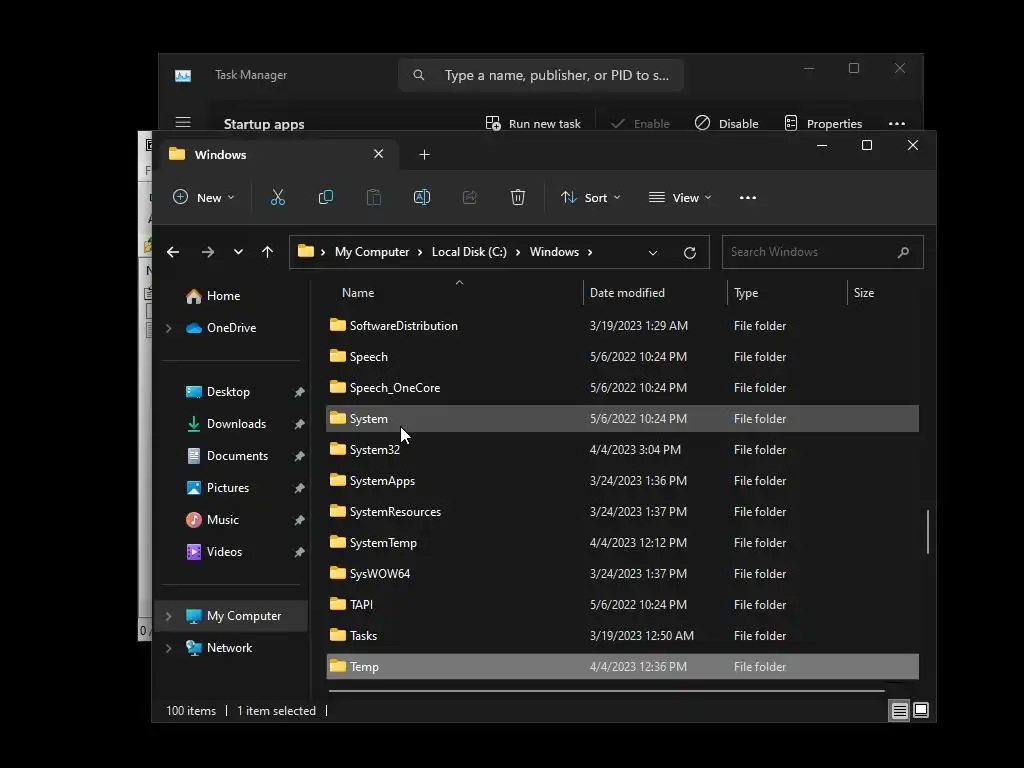Click Run new task in Task Manager
This screenshot has height=768, width=1024.
(x=533, y=123)
